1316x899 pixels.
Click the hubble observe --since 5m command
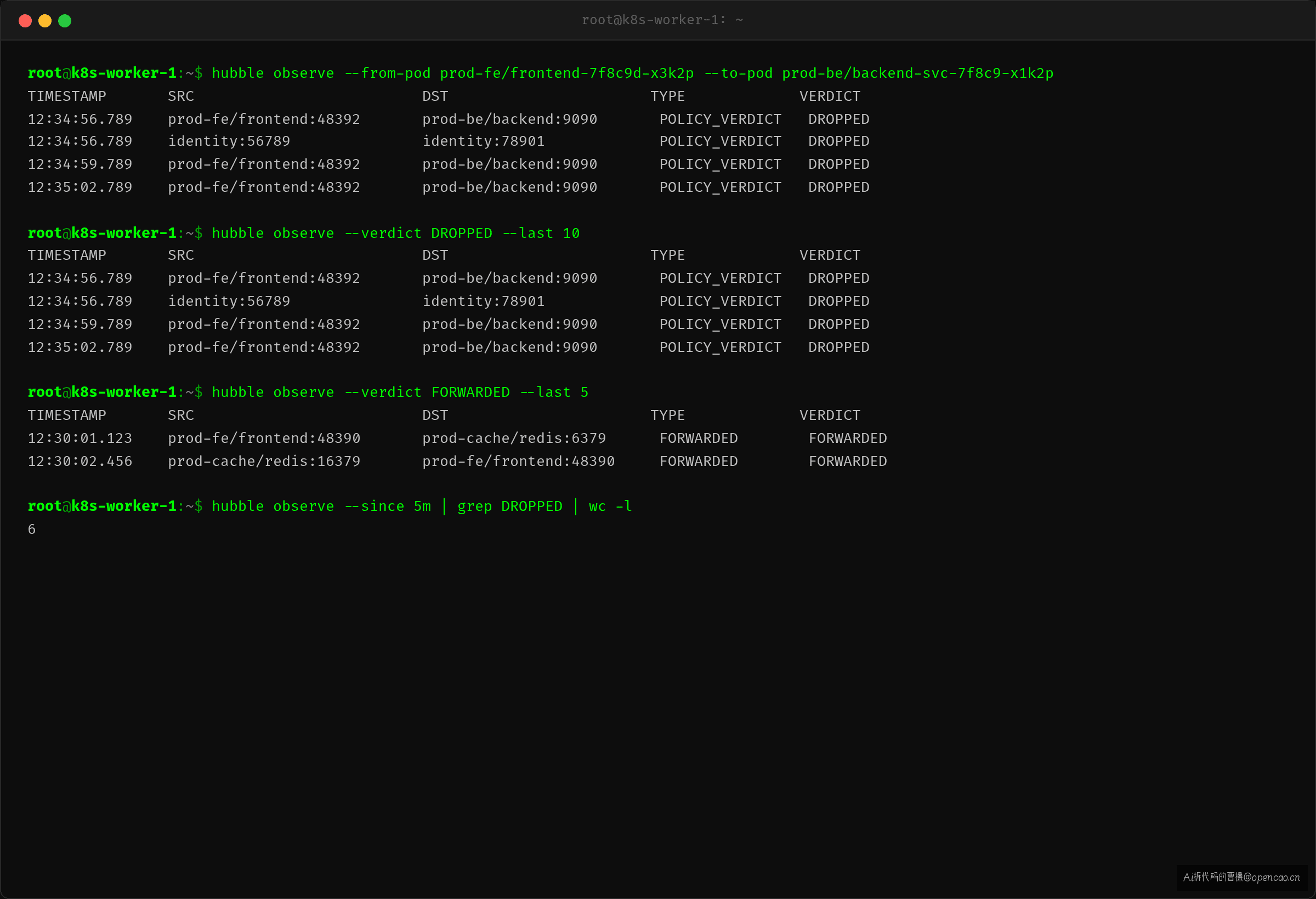[x=422, y=506]
